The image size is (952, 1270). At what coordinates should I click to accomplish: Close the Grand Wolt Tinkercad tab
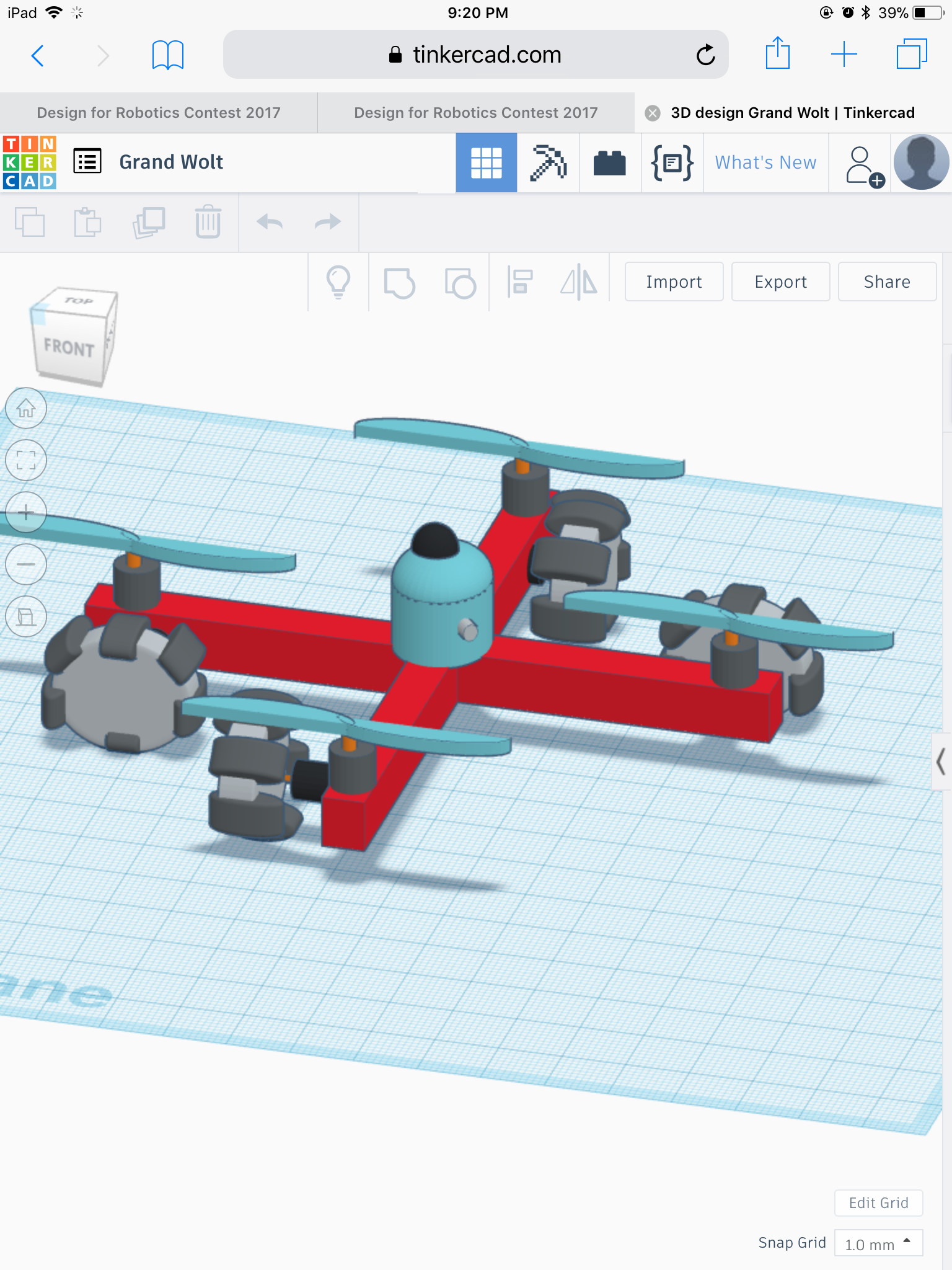click(x=652, y=113)
